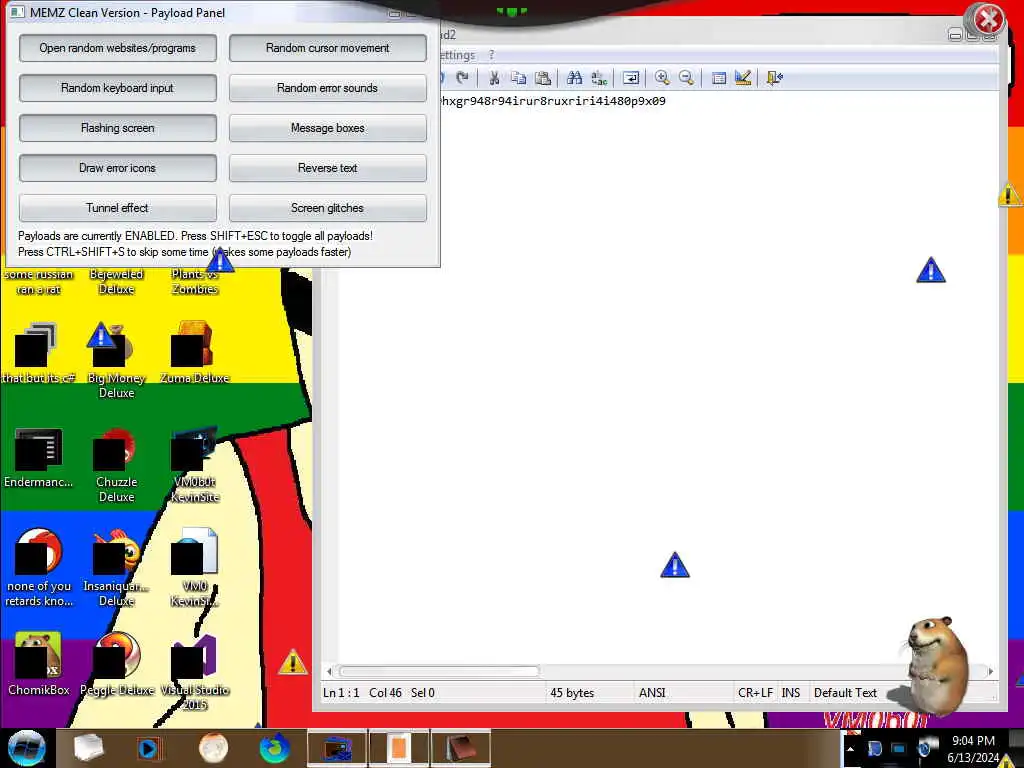Click the Exit door icon in Notepad2

775,78
